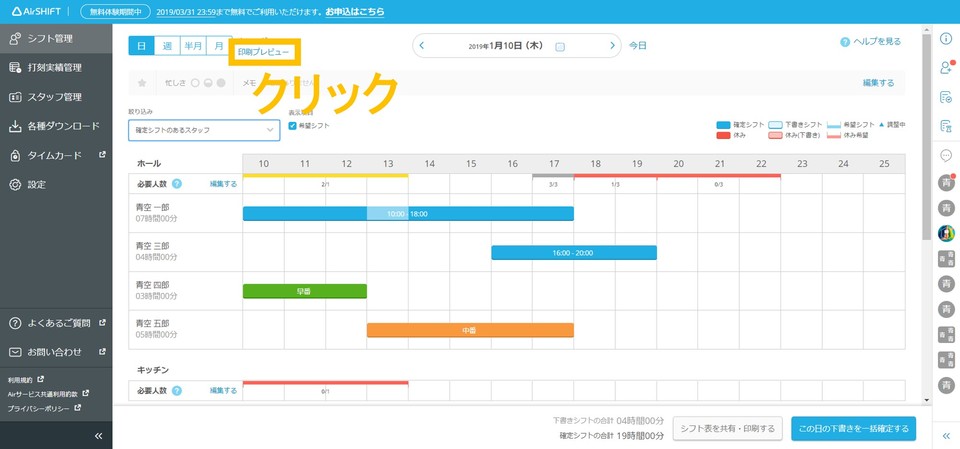960x449 pixels.
Task: Collapse the right panel with double chevron
Action: (946, 436)
